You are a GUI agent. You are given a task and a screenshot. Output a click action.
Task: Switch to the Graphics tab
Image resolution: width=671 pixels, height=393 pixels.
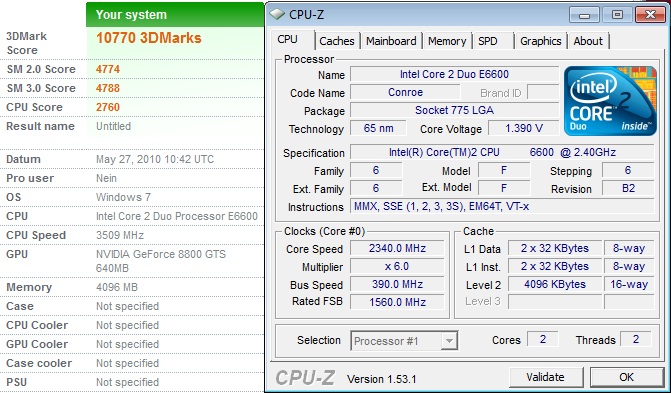(540, 41)
